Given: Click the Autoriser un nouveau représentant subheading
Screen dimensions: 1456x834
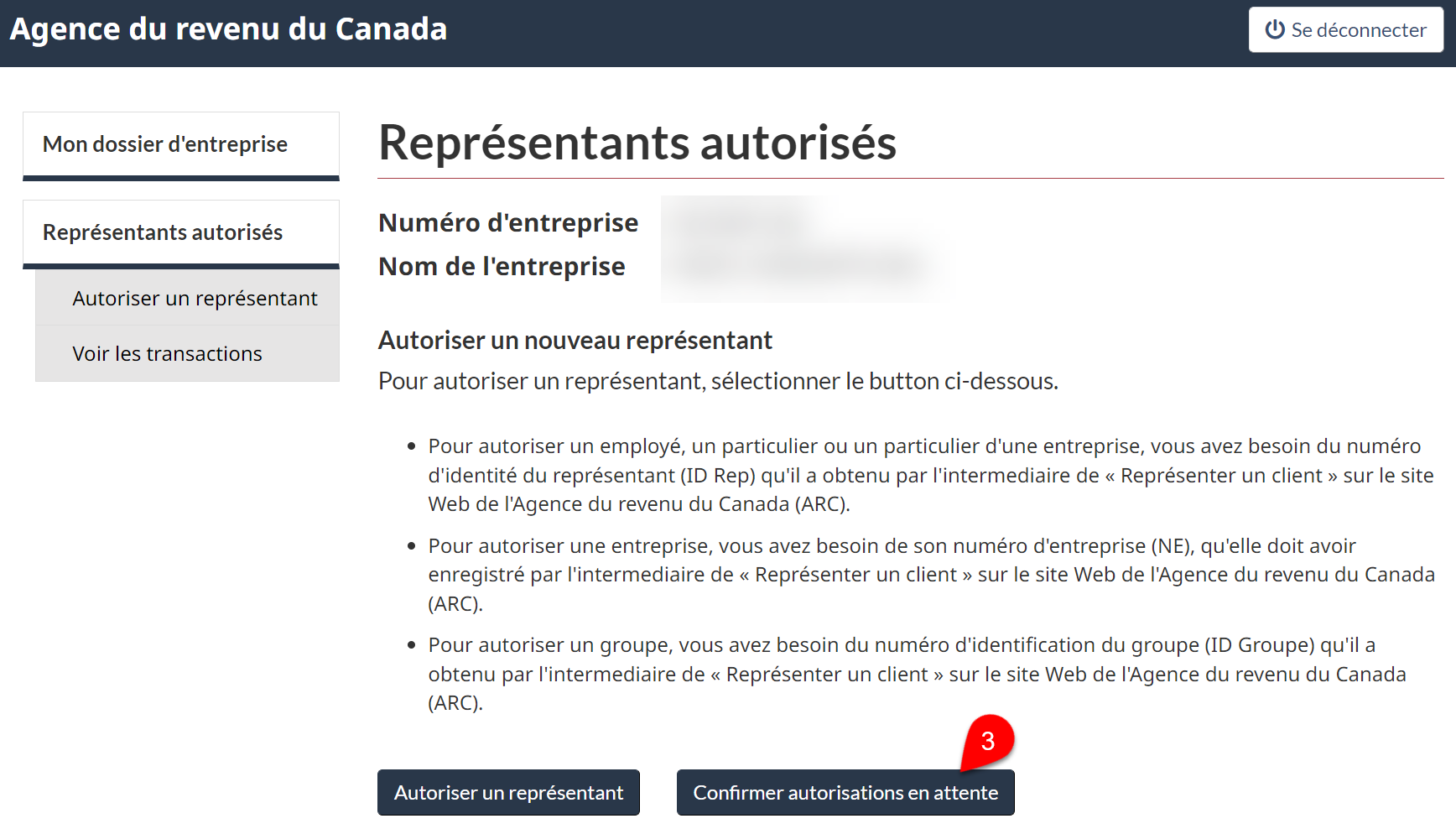Looking at the screenshot, I should pyautogui.click(x=575, y=340).
